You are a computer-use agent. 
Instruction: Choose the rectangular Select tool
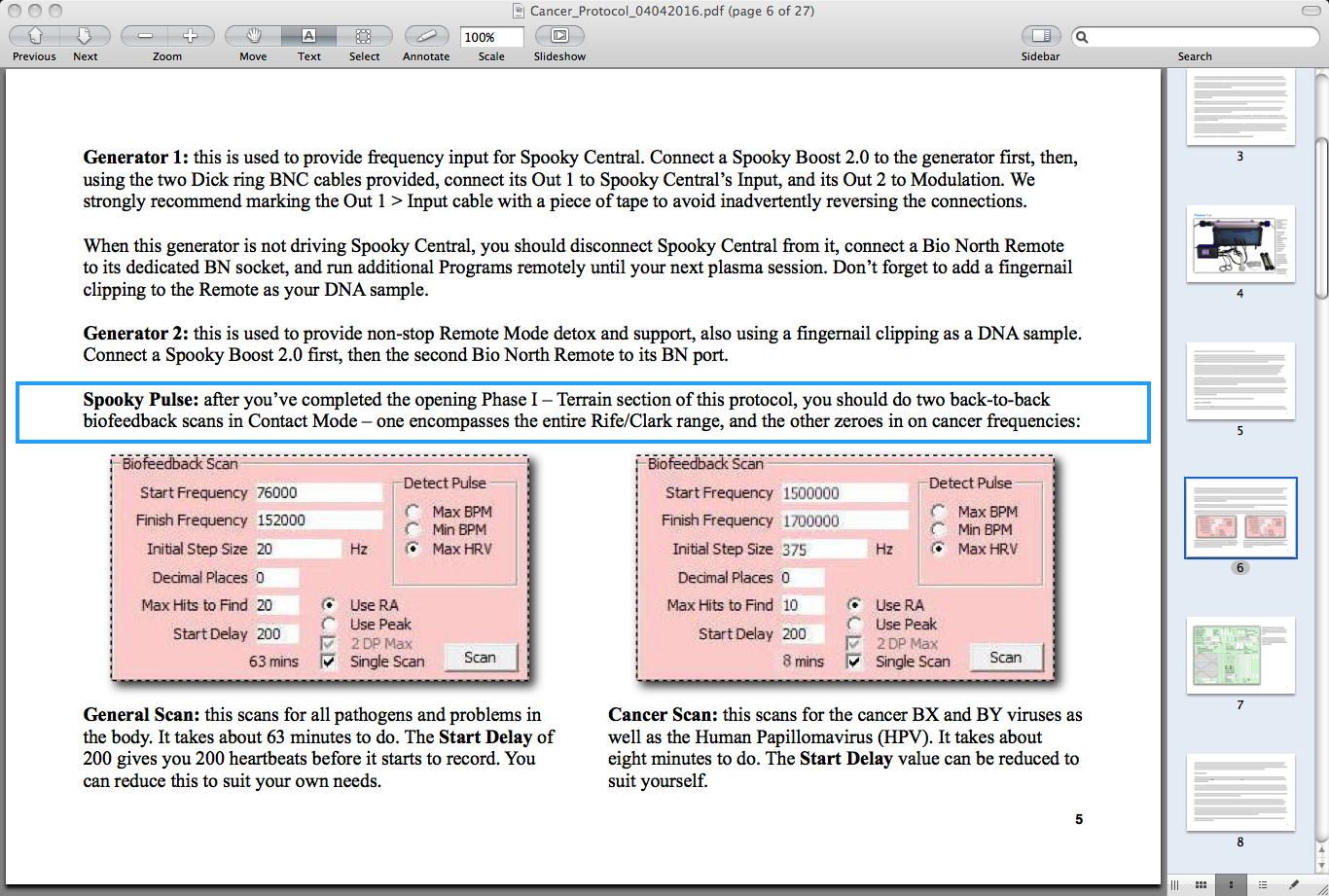[x=364, y=36]
